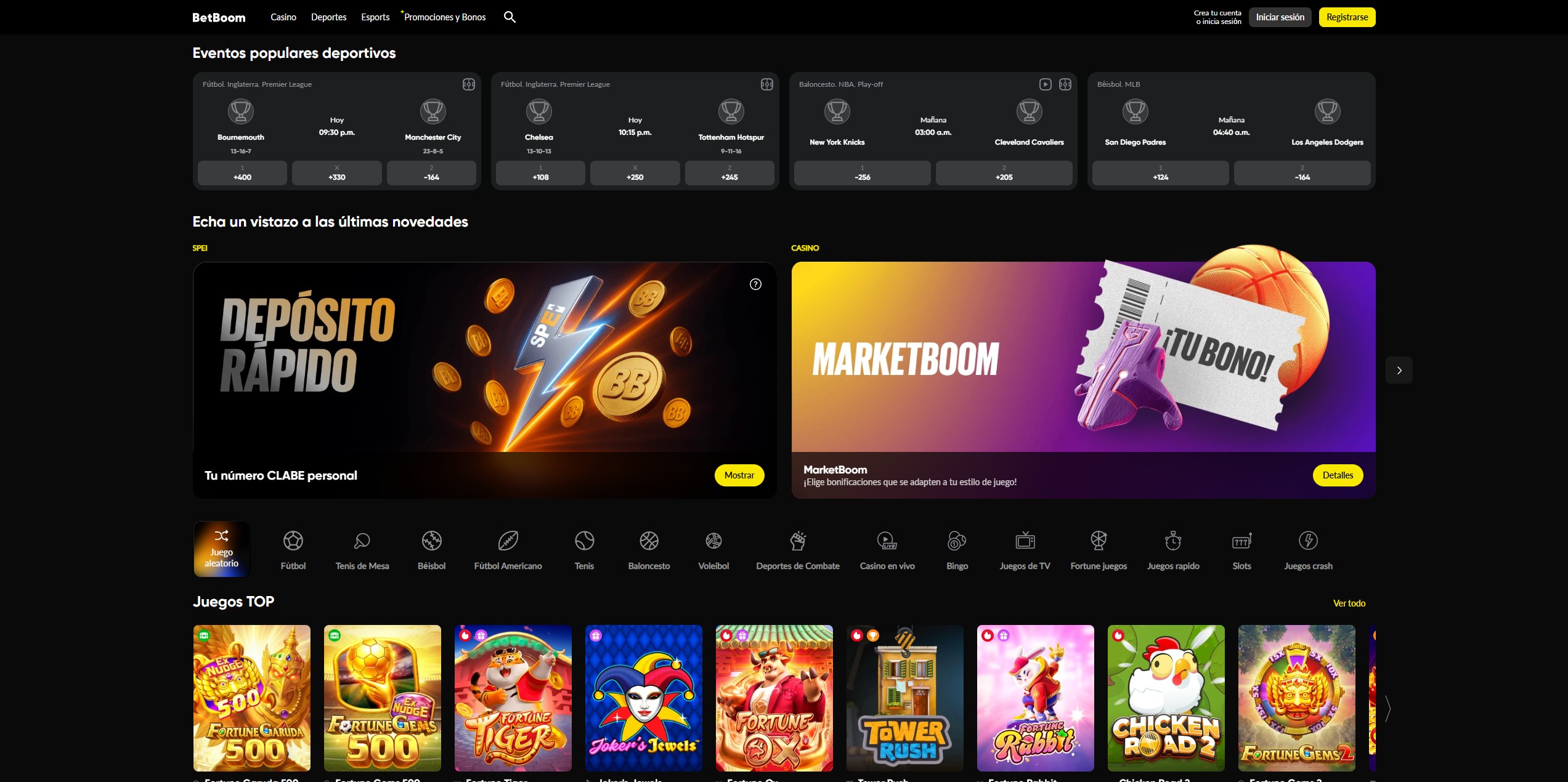Viewport: 1568px width, 782px height.
Task: Select the draw odds +330
Action: point(337,173)
